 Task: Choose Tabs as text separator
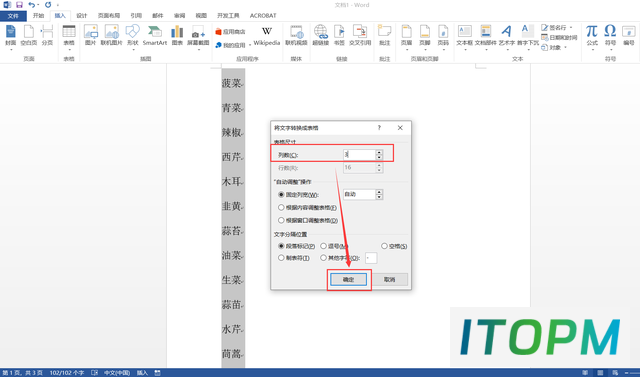pos(281,258)
